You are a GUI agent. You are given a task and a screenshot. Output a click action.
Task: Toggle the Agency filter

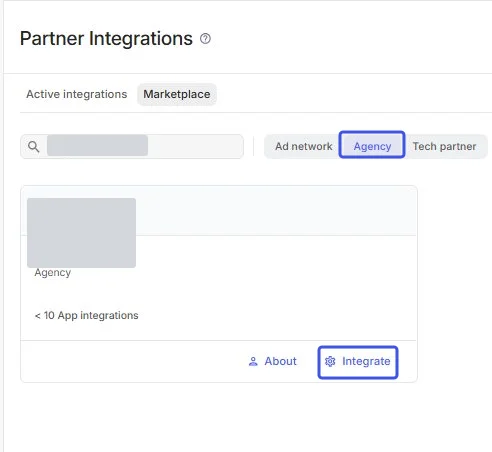tap(372, 145)
